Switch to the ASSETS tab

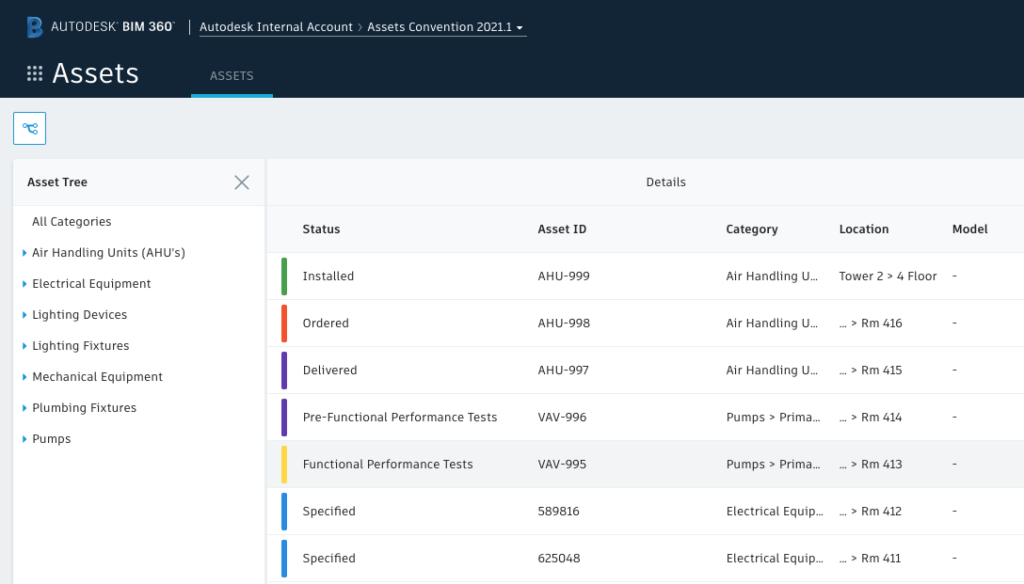(231, 75)
